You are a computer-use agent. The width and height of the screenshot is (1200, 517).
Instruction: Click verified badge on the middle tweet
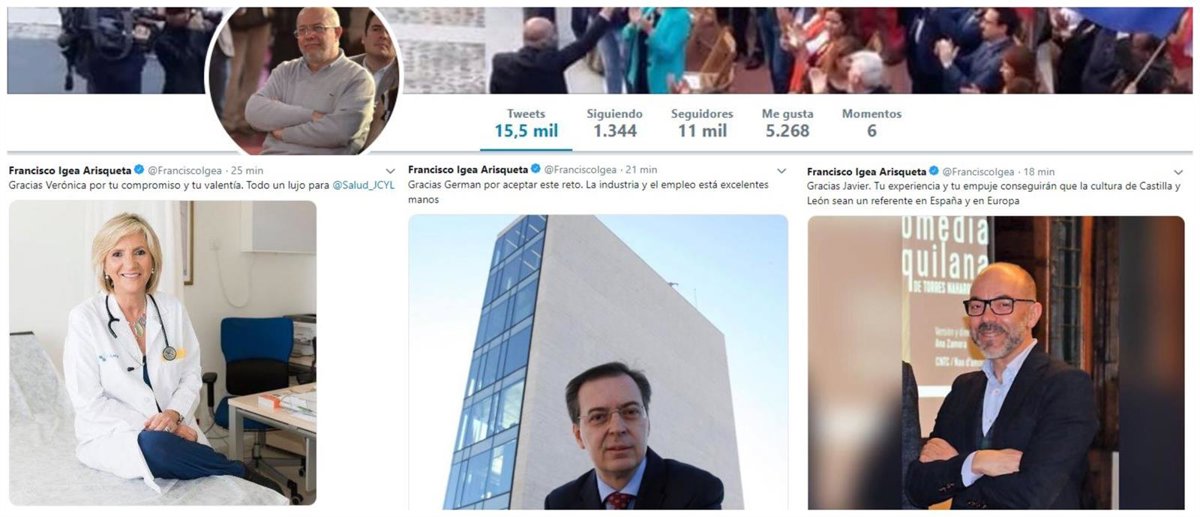[536, 171]
